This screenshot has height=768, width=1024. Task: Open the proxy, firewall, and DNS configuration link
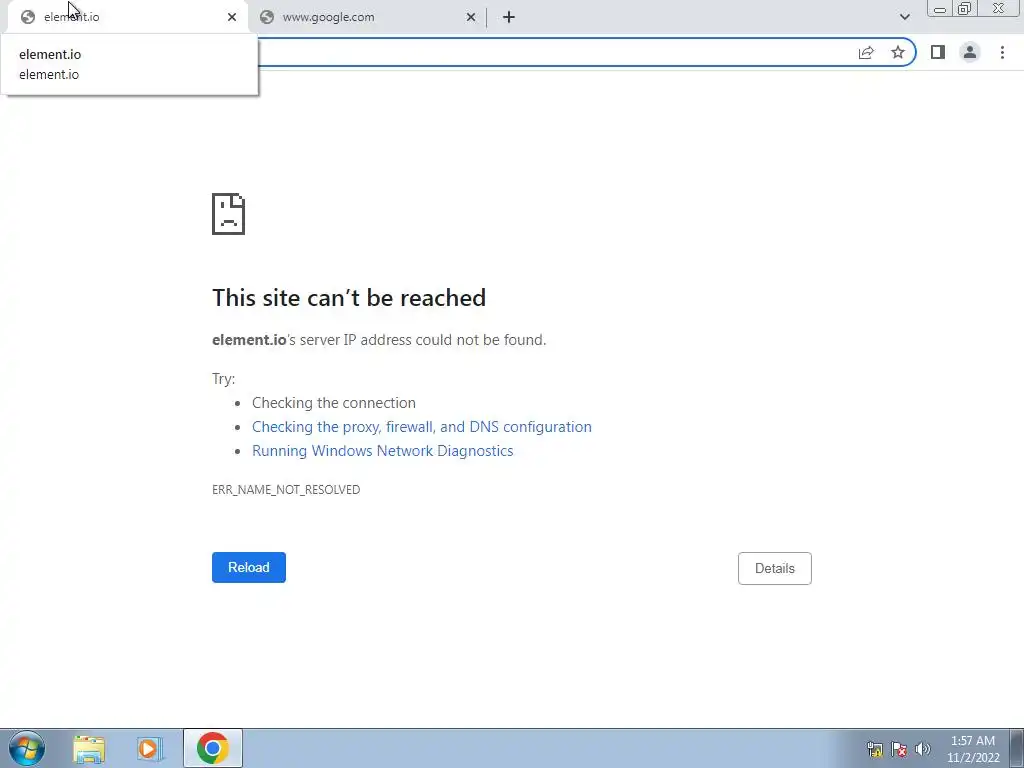click(422, 426)
